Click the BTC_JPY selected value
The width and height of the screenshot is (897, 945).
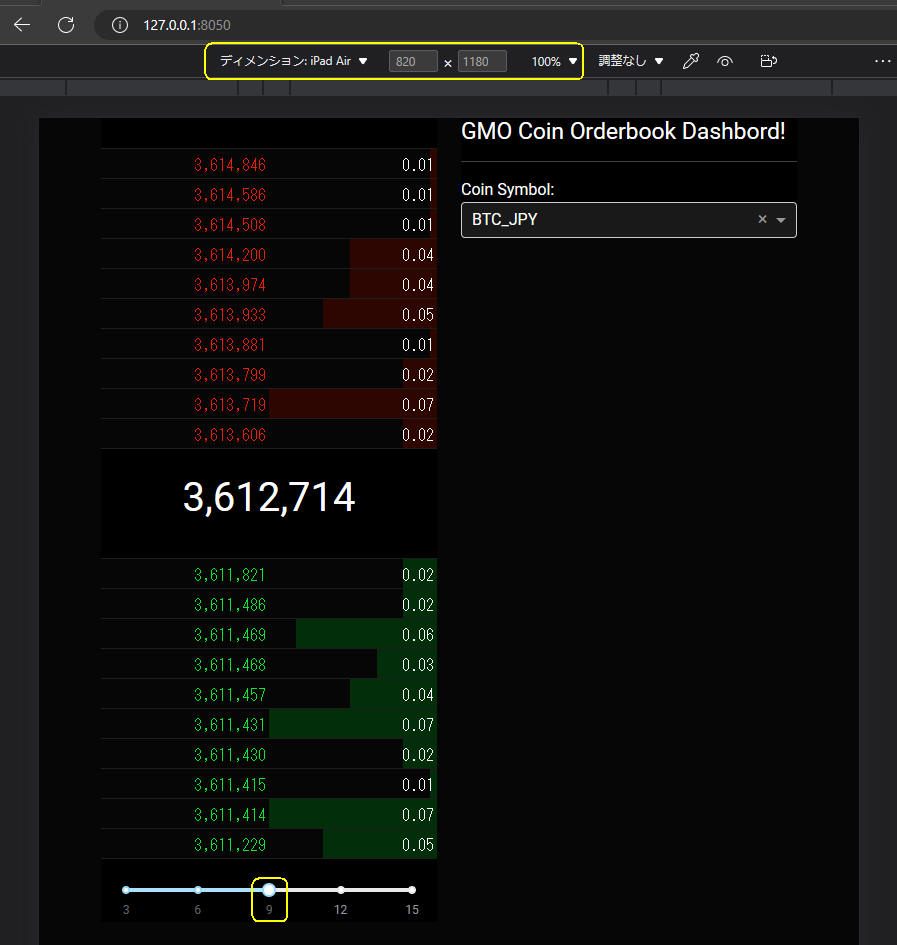click(505, 219)
